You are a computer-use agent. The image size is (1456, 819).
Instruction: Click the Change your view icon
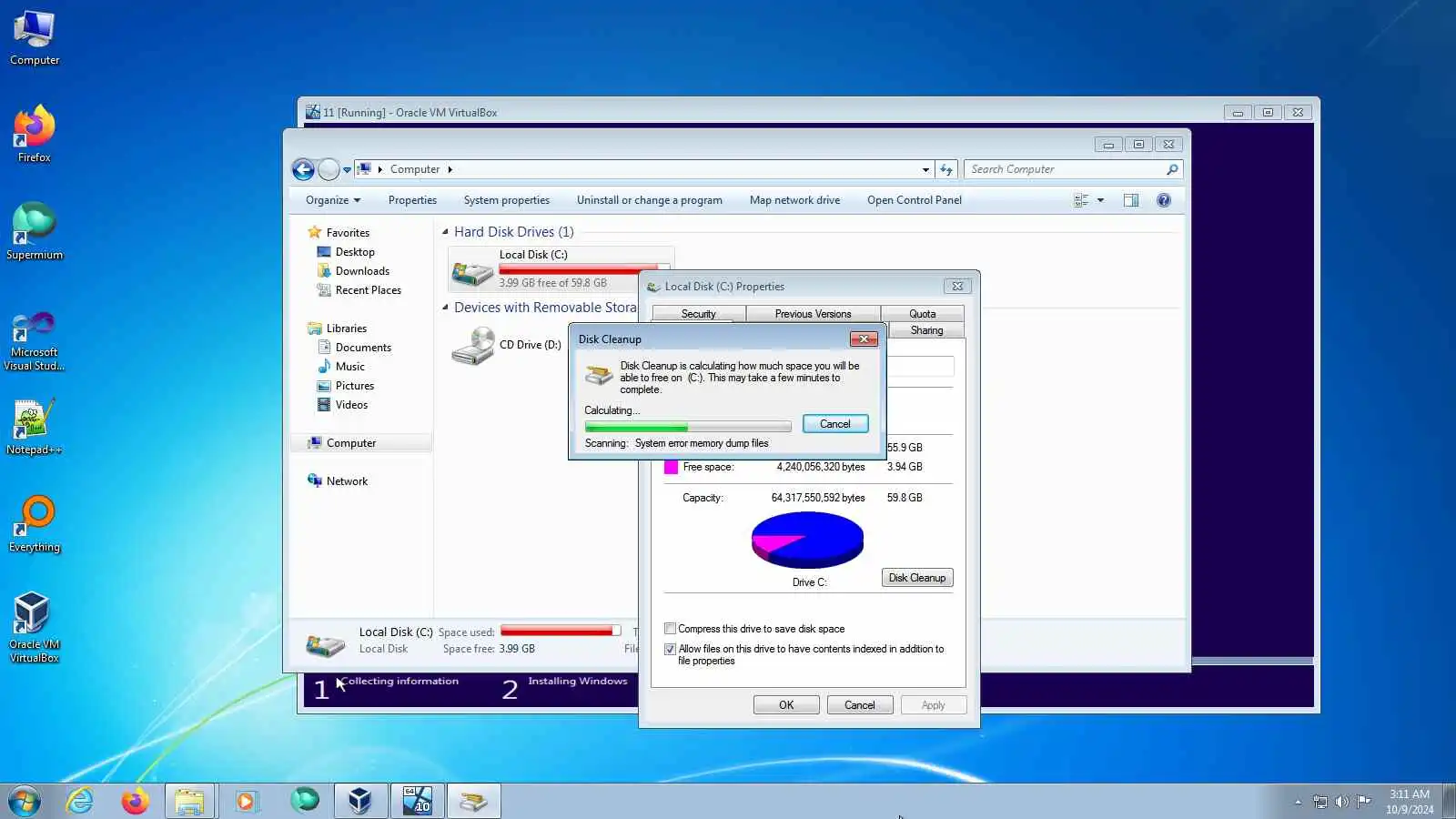[x=1081, y=200]
